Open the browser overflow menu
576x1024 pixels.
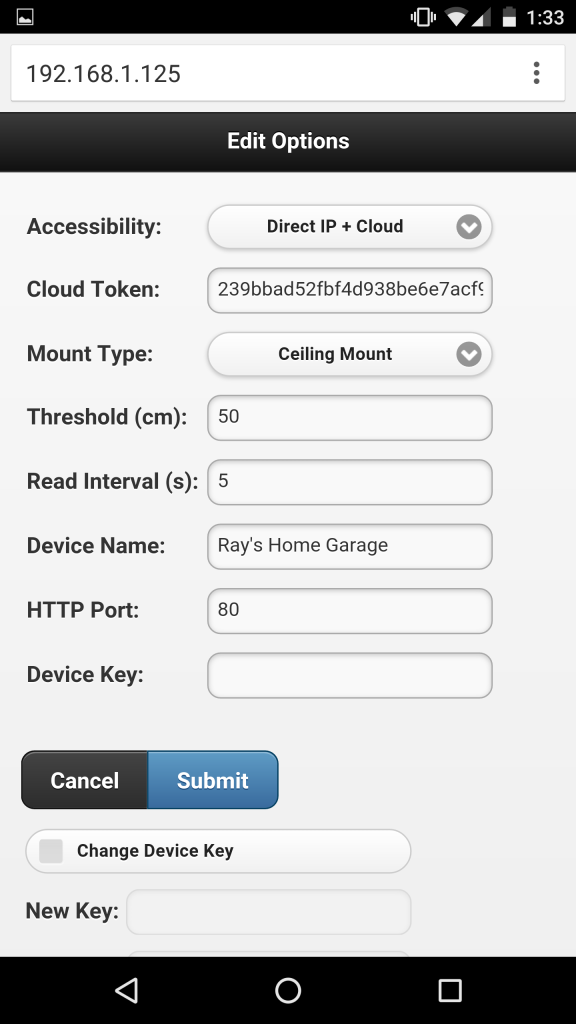click(x=537, y=72)
